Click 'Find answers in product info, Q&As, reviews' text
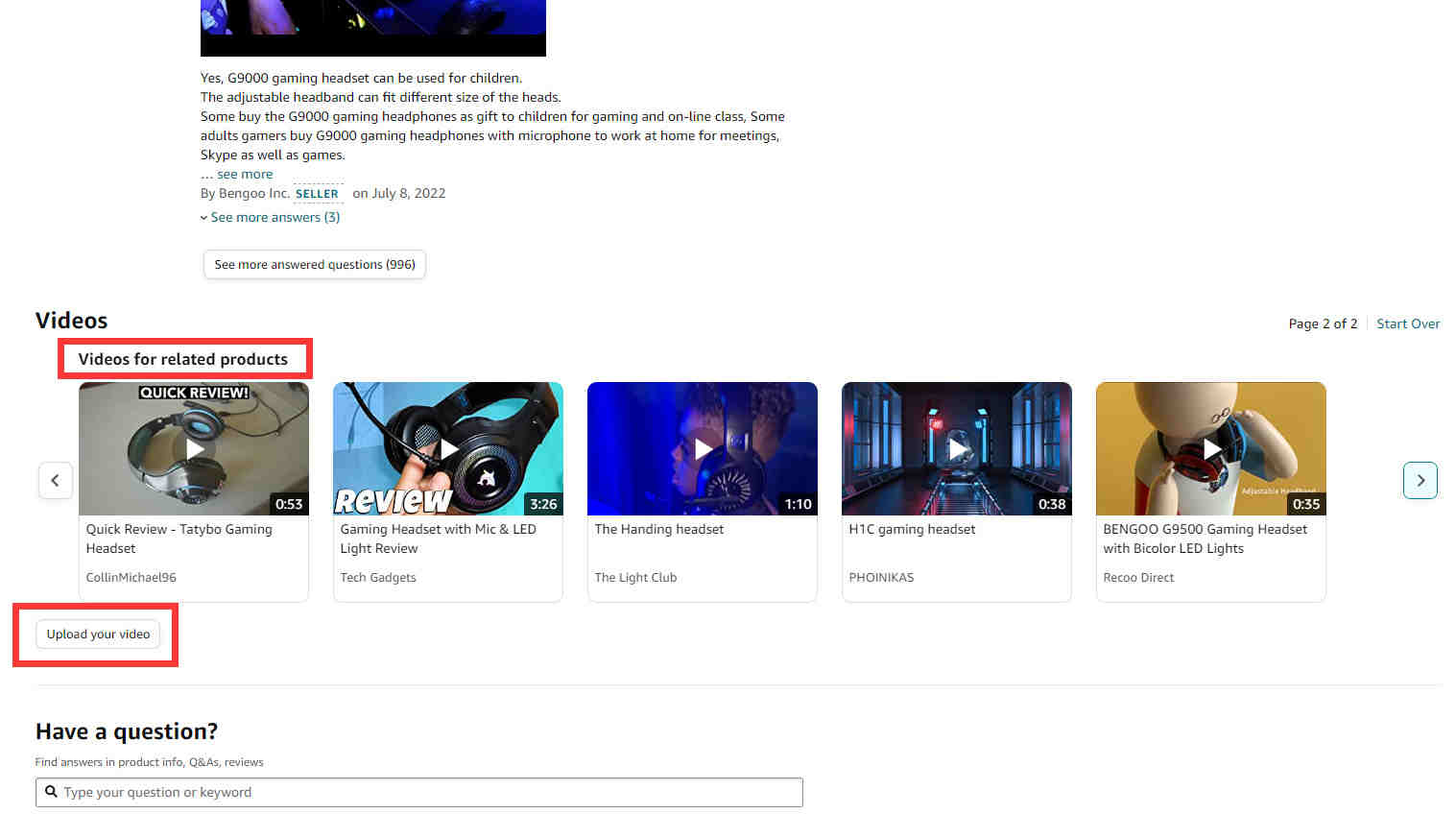Screen dimensions: 1456x838 click(150, 762)
